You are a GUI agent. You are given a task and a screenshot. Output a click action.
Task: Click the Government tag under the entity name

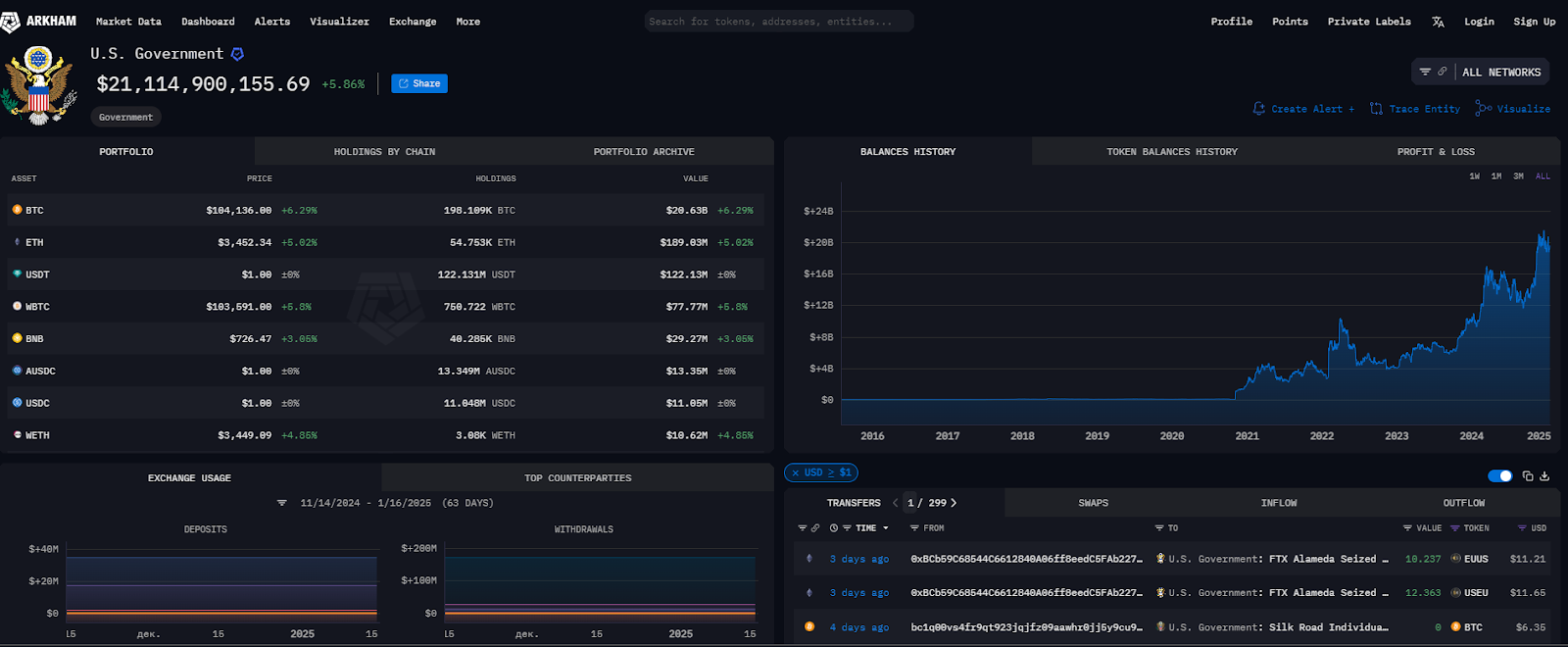(126, 118)
